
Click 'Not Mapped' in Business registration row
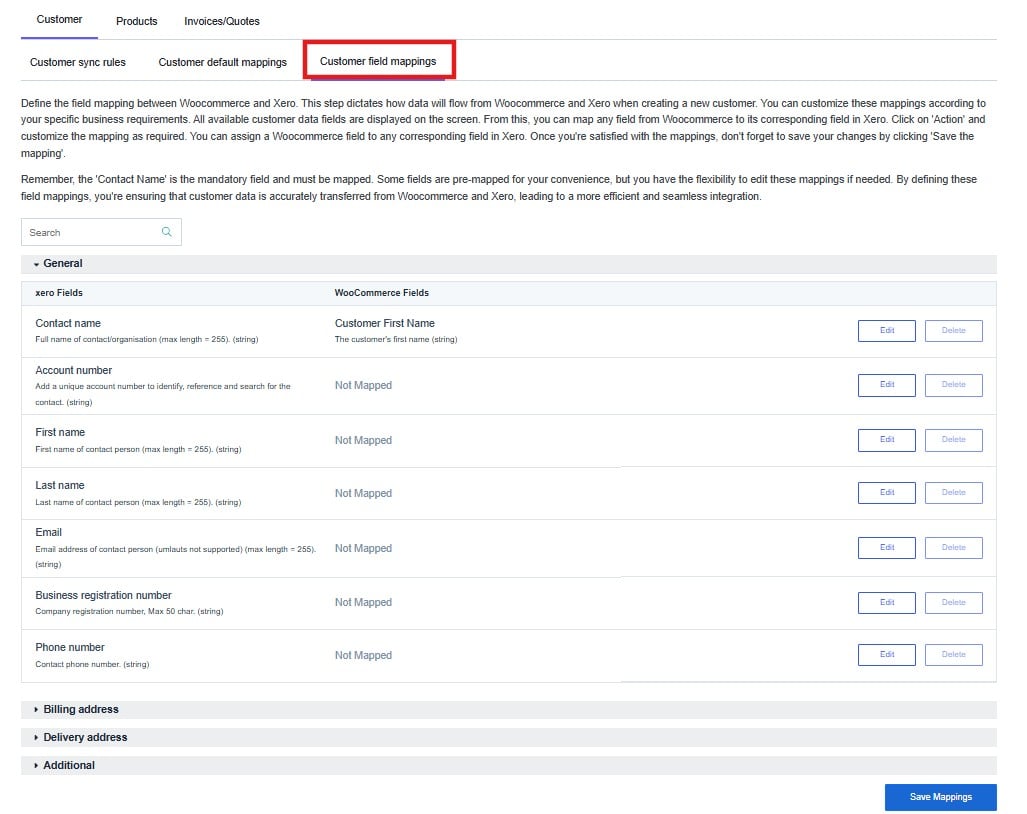coord(363,602)
